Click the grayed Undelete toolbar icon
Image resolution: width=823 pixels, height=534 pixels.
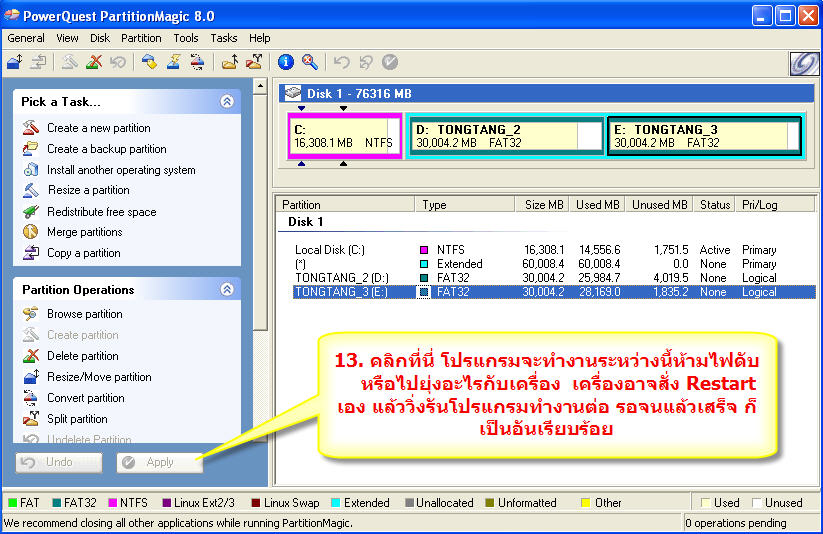(x=118, y=62)
